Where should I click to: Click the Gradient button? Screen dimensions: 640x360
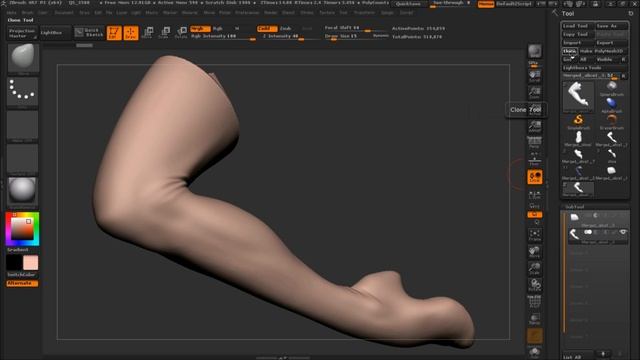pyautogui.click(x=18, y=249)
